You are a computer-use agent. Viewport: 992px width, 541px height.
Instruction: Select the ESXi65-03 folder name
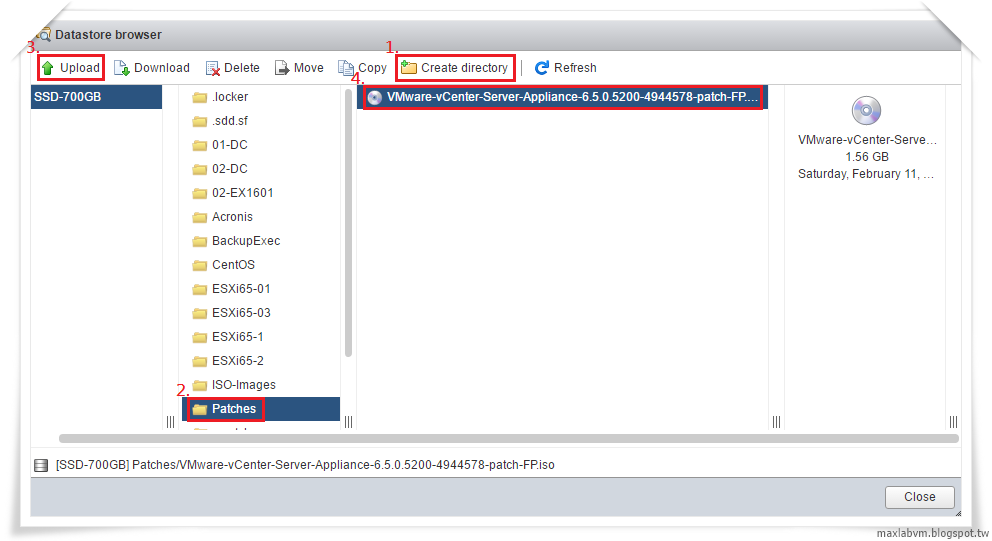(x=241, y=313)
